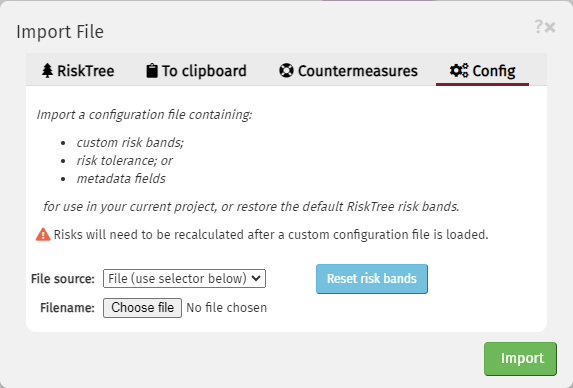Click the lifebuoy icon beside Countermeasures

(286, 70)
